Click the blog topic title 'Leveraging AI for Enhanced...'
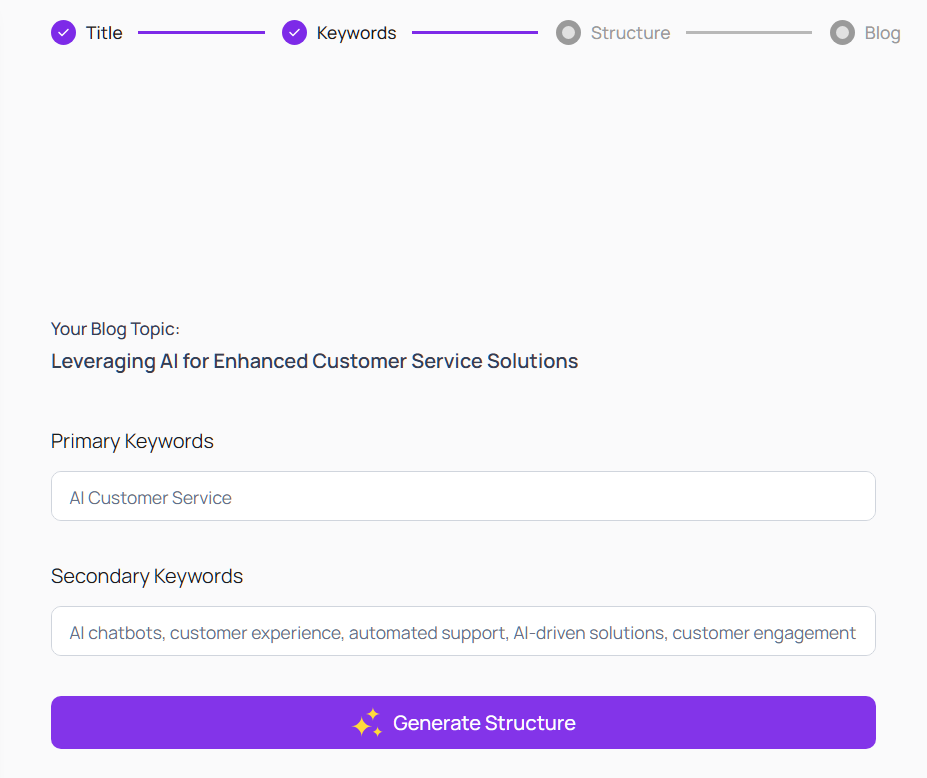This screenshot has height=778, width=927. (x=314, y=361)
